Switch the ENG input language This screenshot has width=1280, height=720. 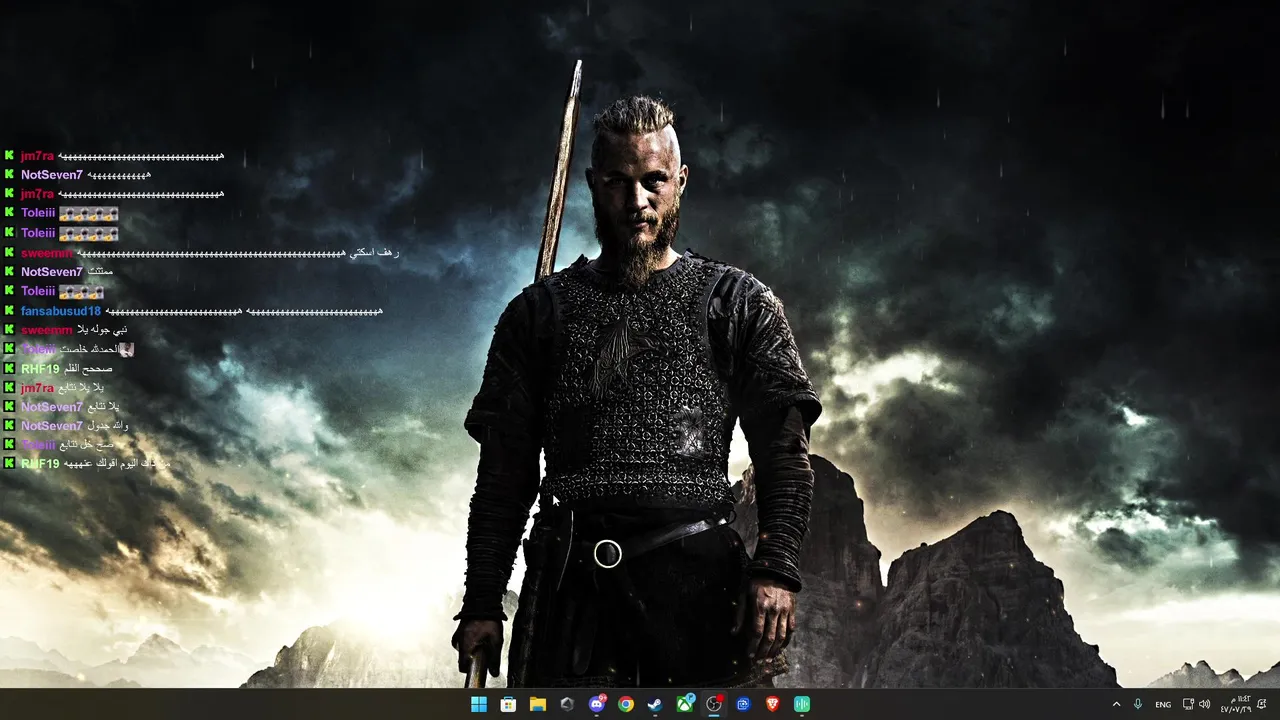(x=1163, y=705)
